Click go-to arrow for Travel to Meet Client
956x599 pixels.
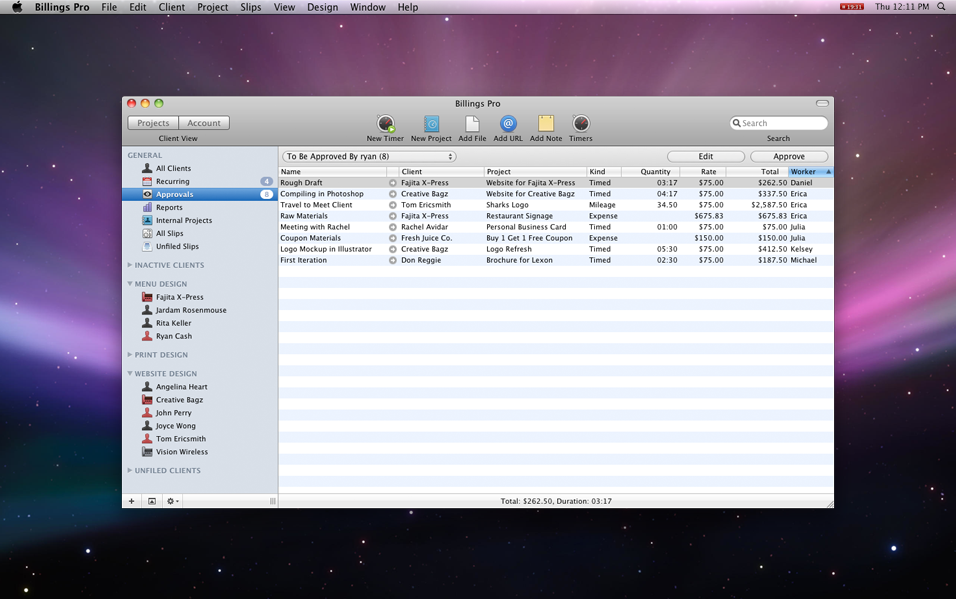pyautogui.click(x=393, y=205)
